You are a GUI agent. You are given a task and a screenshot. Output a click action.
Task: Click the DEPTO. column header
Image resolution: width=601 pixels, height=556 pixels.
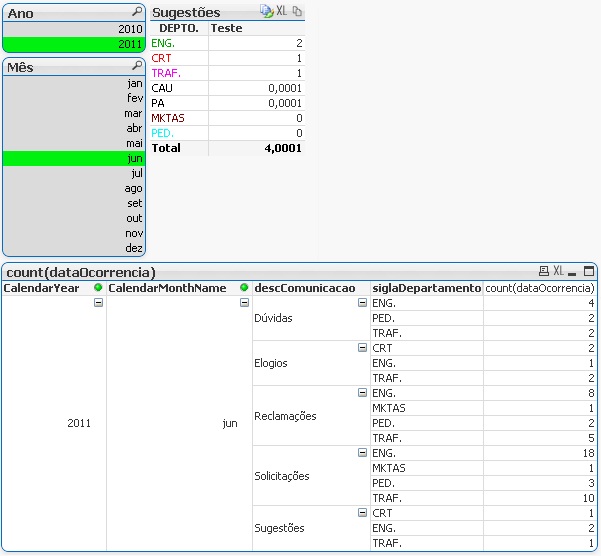[x=179, y=28]
